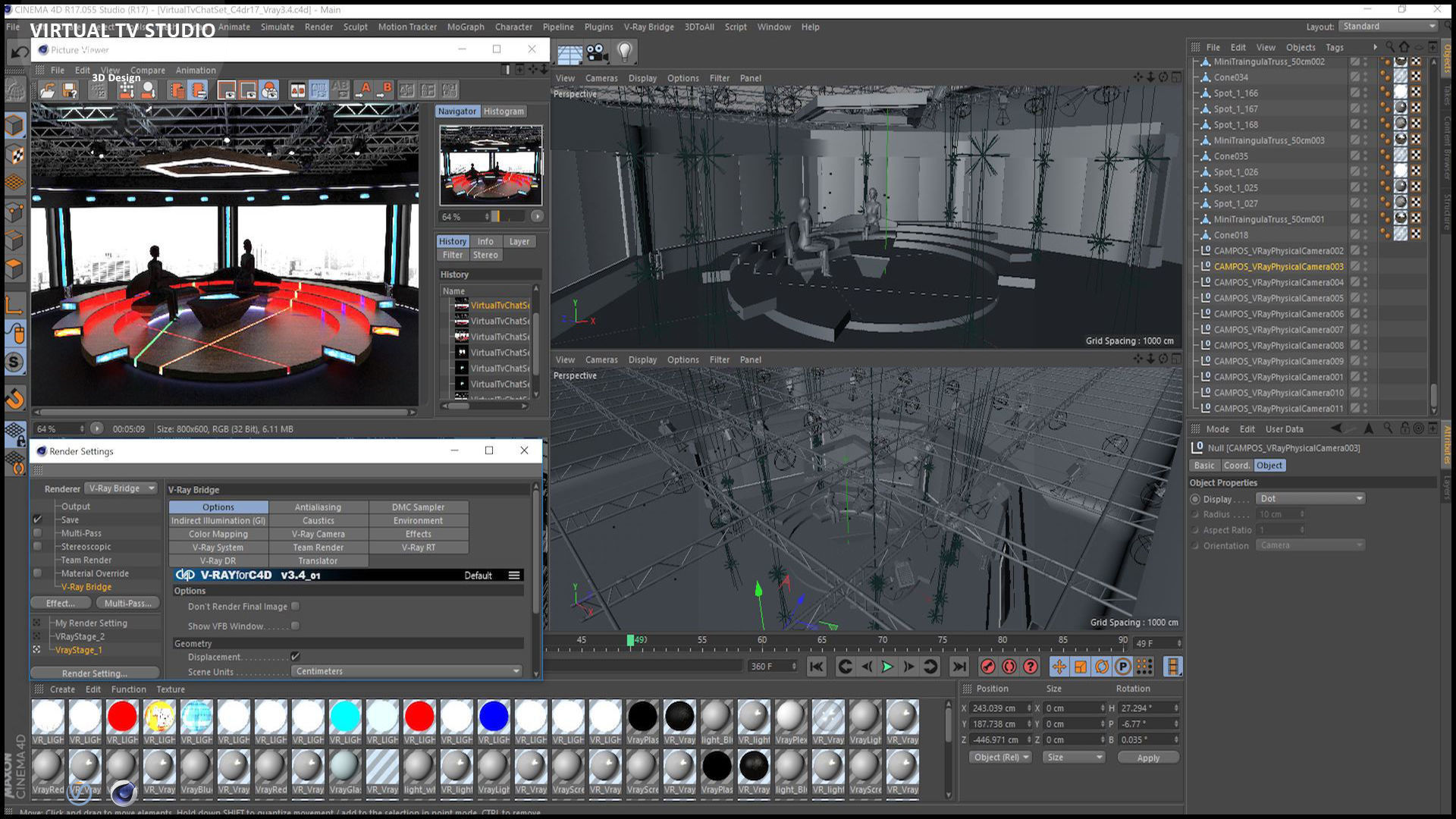Open the Size dropdown in coordinates panel
Screen dimensions: 1456x819
[x=1073, y=758]
